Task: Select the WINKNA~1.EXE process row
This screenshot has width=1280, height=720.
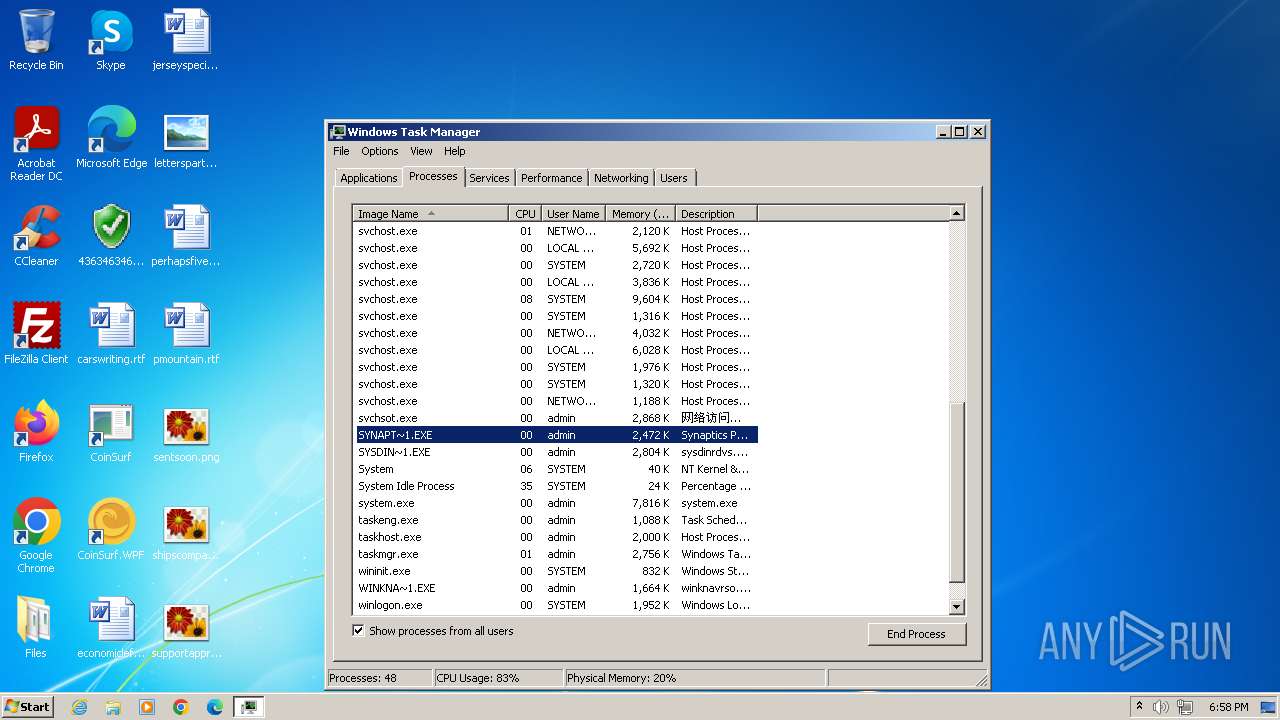Action: 555,588
